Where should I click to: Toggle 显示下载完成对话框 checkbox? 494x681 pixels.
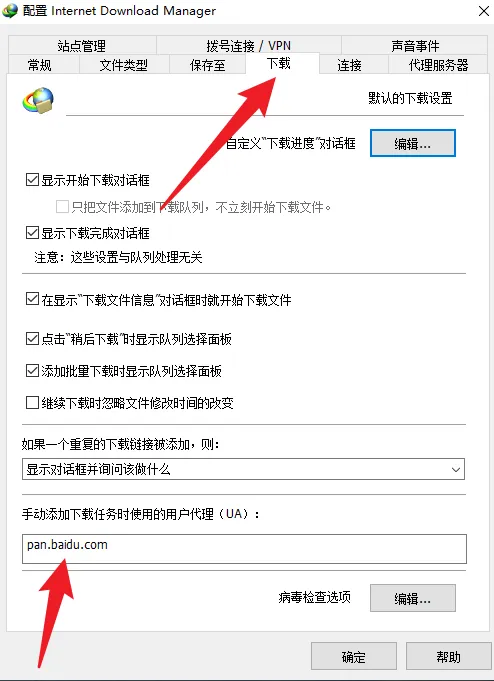coord(32,233)
